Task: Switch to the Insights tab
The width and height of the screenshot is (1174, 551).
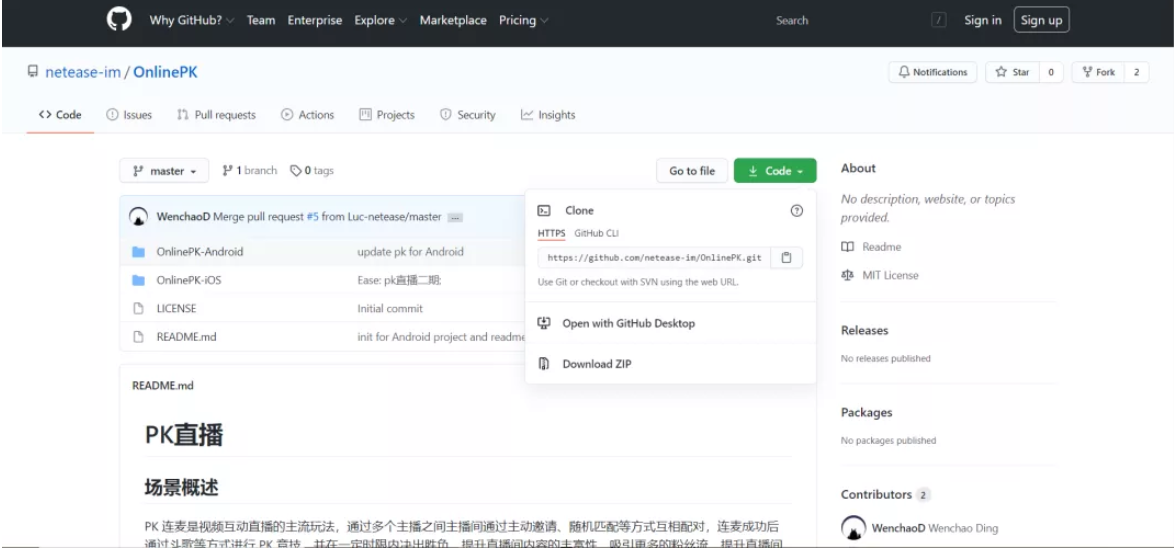Action: (548, 115)
